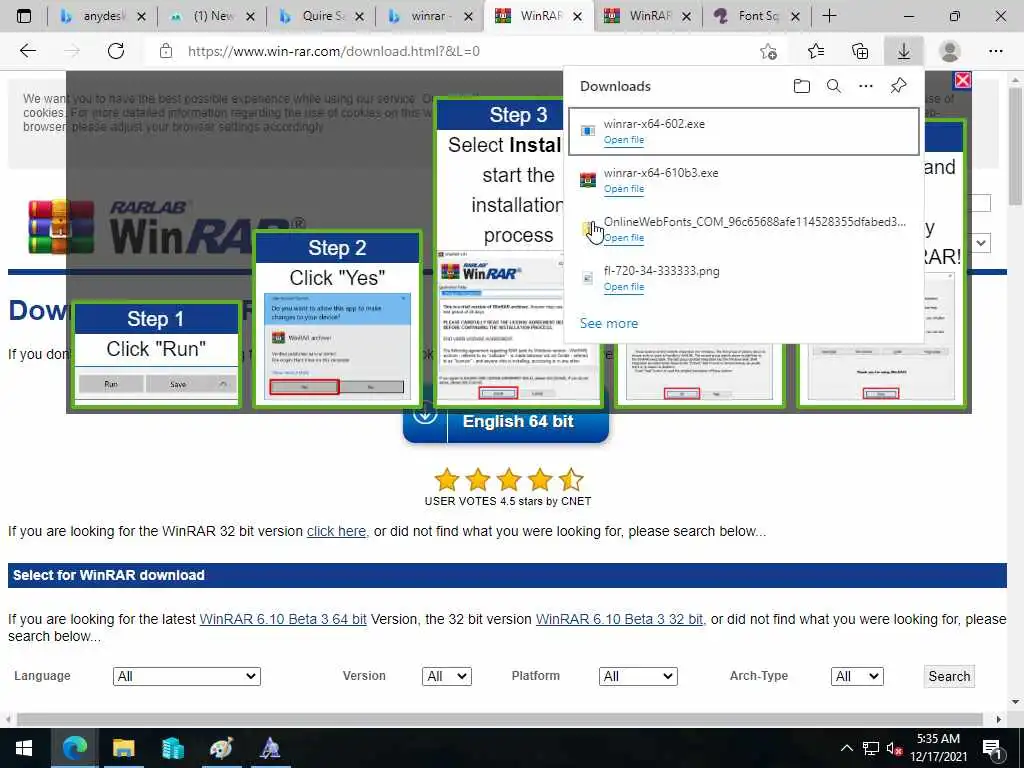The image size is (1024, 768).
Task: Open a new tab with plus button
Action: [829, 16]
